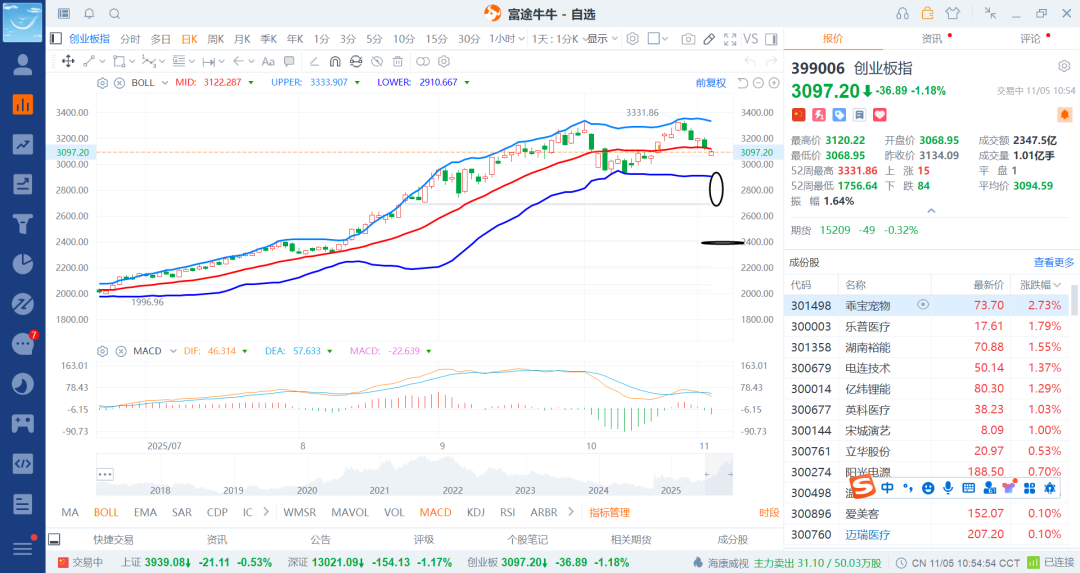1080x573 pixels.
Task: Open the messages chat bubble in sidebar
Action: pyautogui.click(x=23, y=344)
